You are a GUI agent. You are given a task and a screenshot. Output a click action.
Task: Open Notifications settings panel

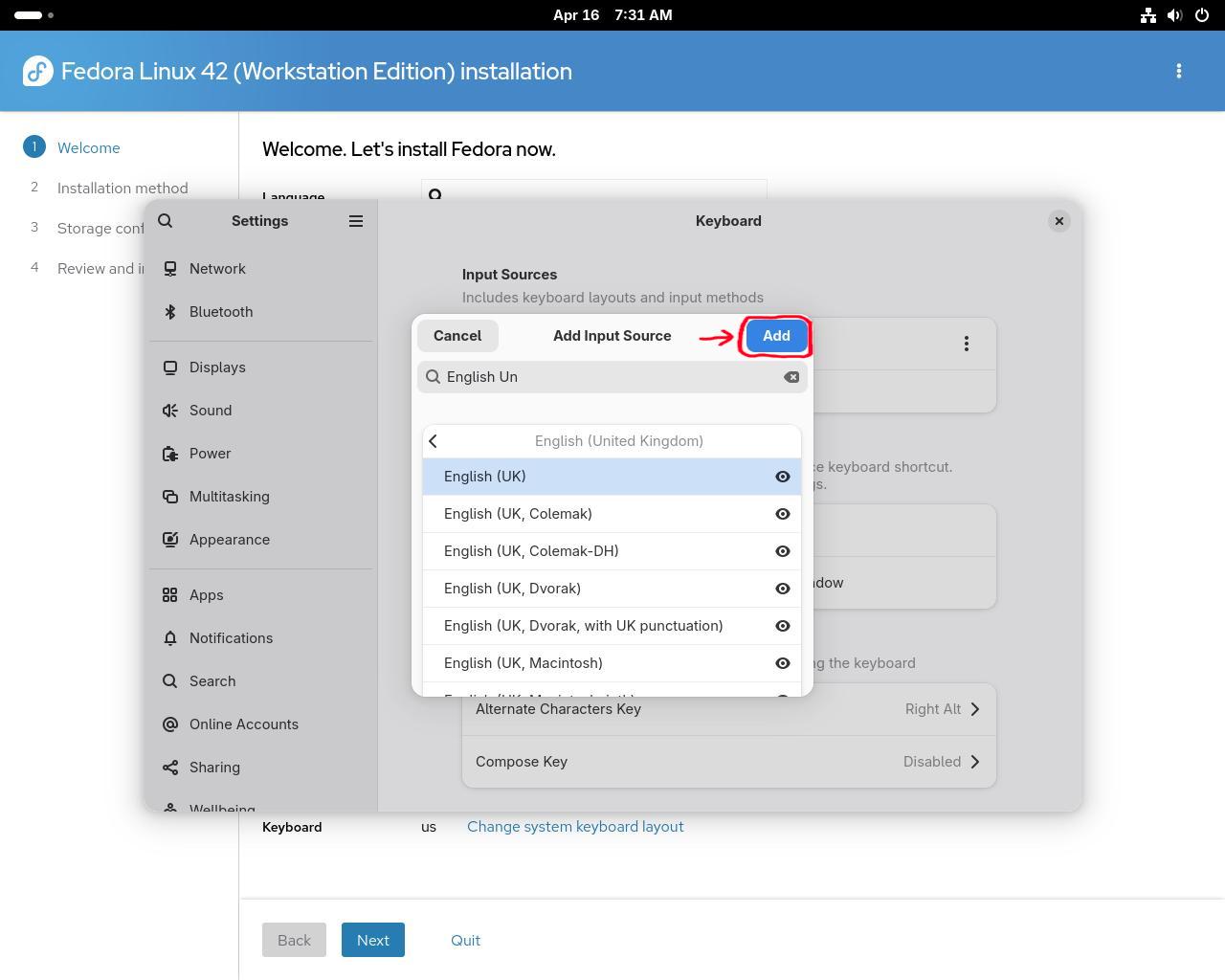(x=260, y=638)
